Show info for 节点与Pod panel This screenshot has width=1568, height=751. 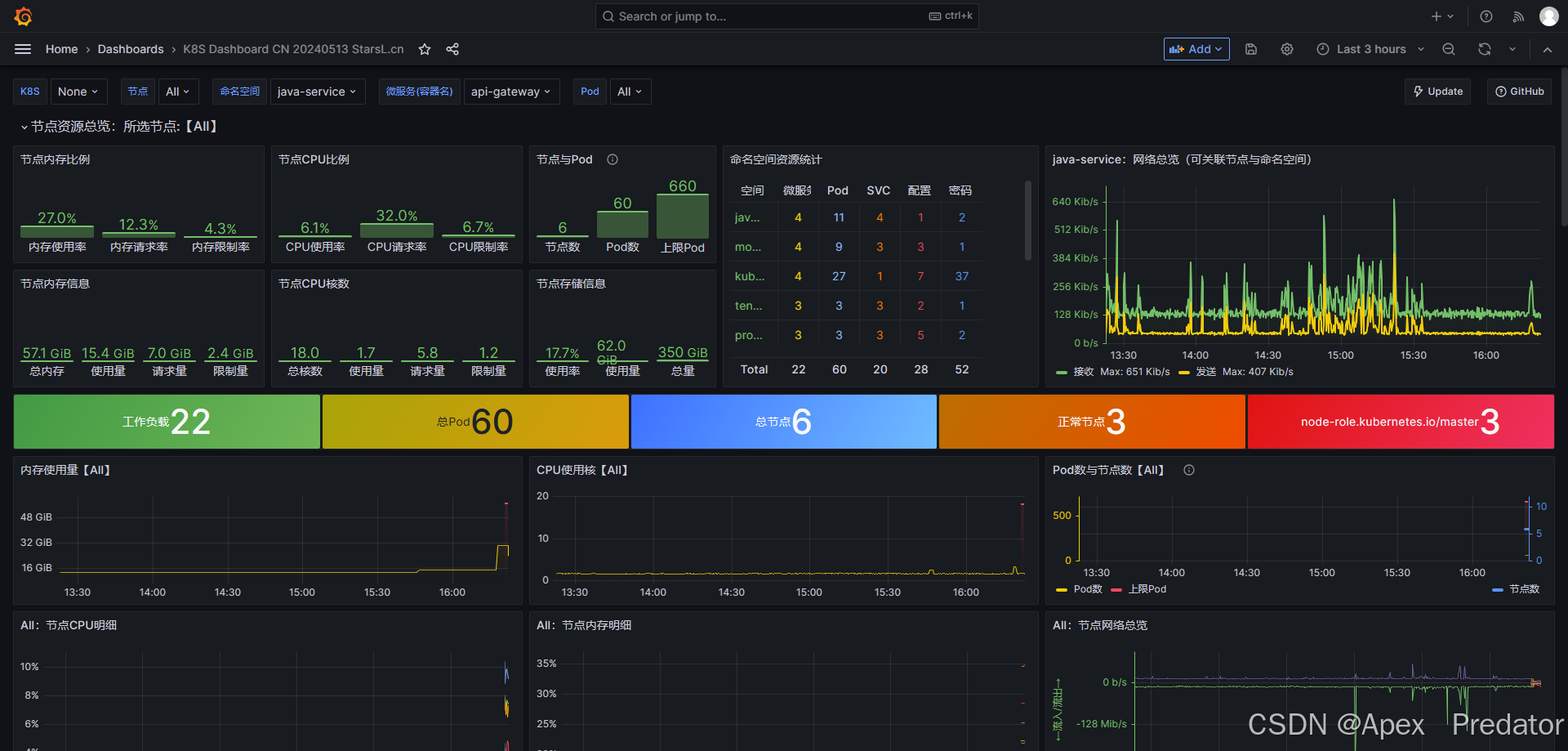(612, 159)
